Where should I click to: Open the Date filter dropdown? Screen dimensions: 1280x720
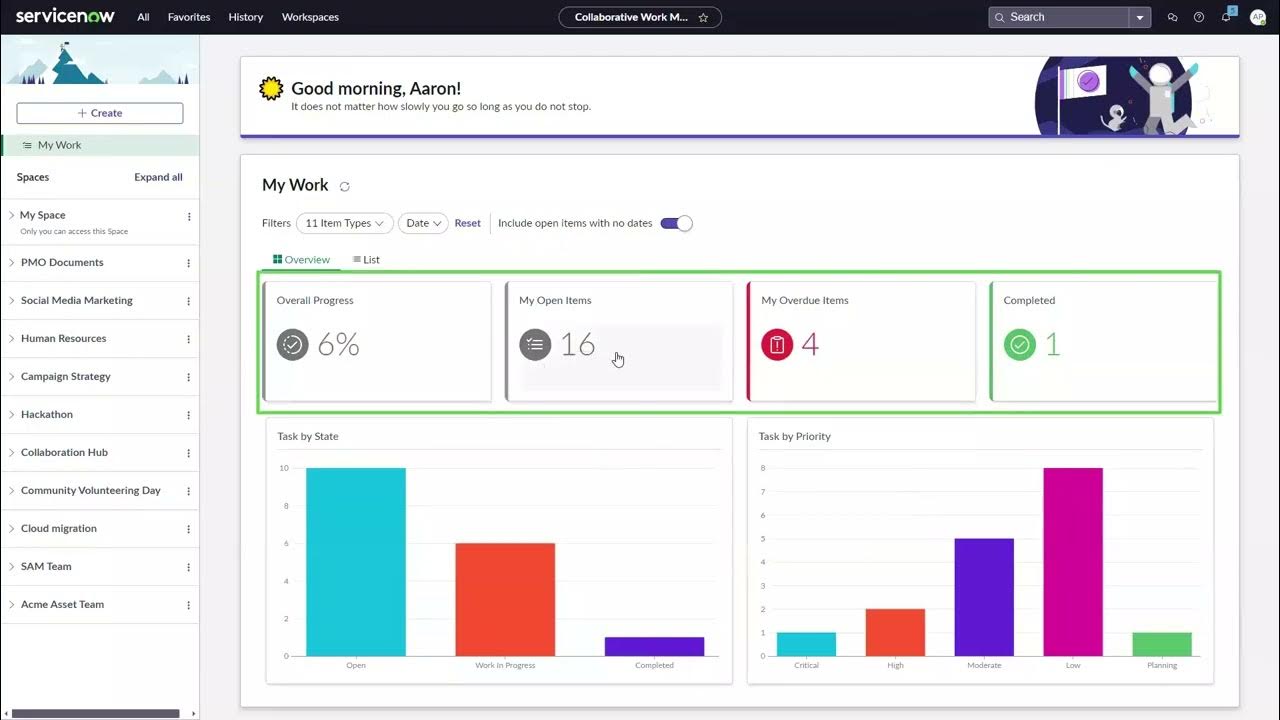[422, 223]
